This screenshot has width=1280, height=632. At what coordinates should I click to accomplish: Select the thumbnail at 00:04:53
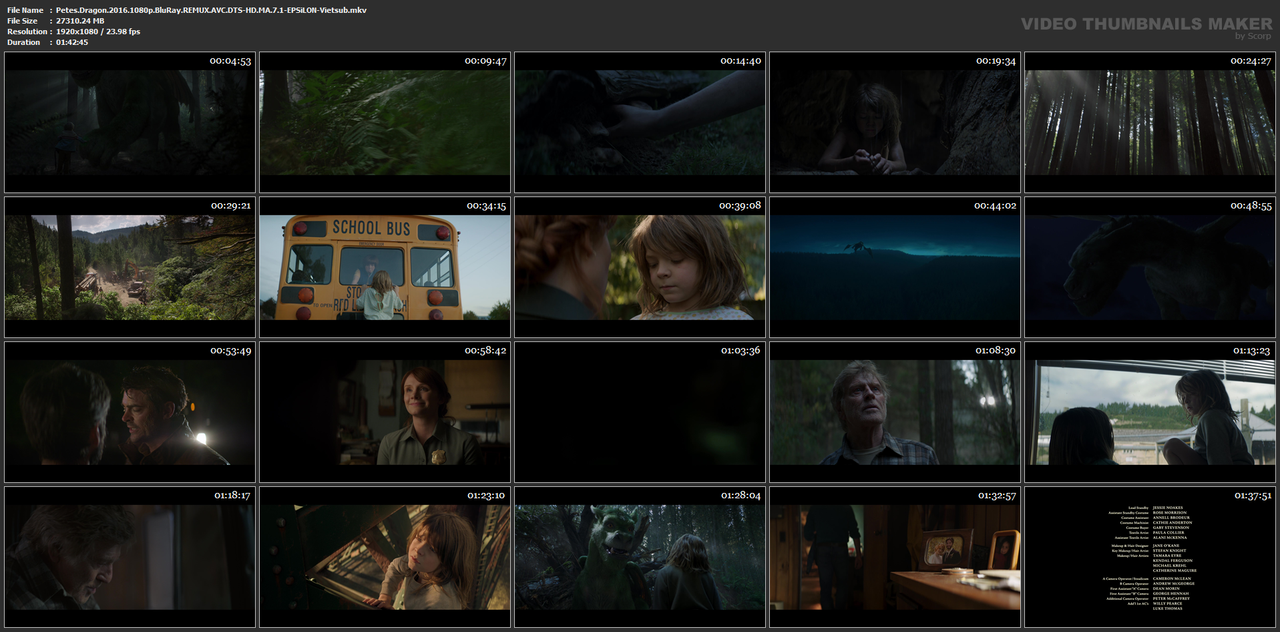tap(130, 123)
